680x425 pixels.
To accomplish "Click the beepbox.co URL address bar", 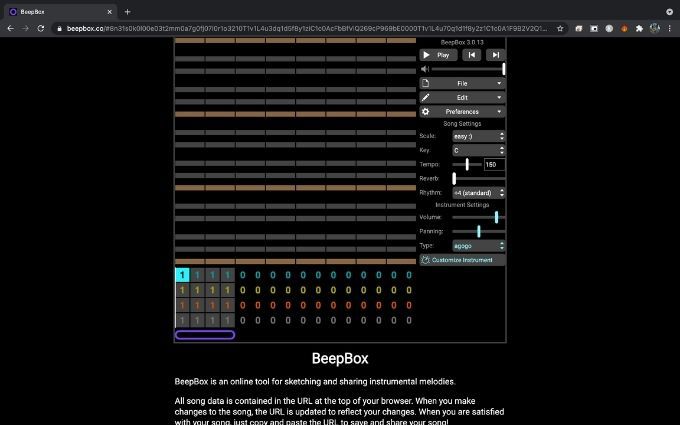I will click(x=307, y=29).
